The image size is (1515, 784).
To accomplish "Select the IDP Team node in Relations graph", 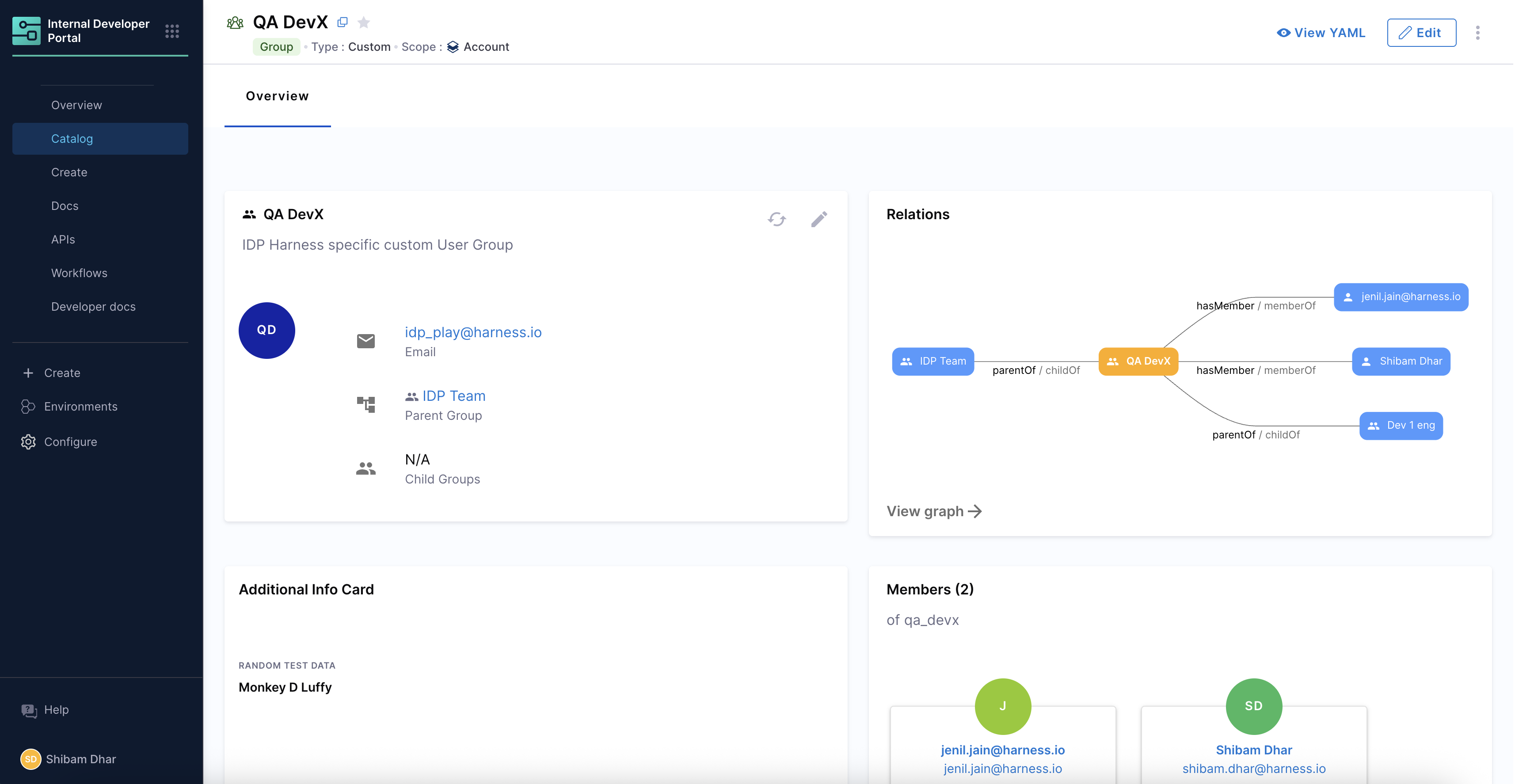I will tap(933, 361).
